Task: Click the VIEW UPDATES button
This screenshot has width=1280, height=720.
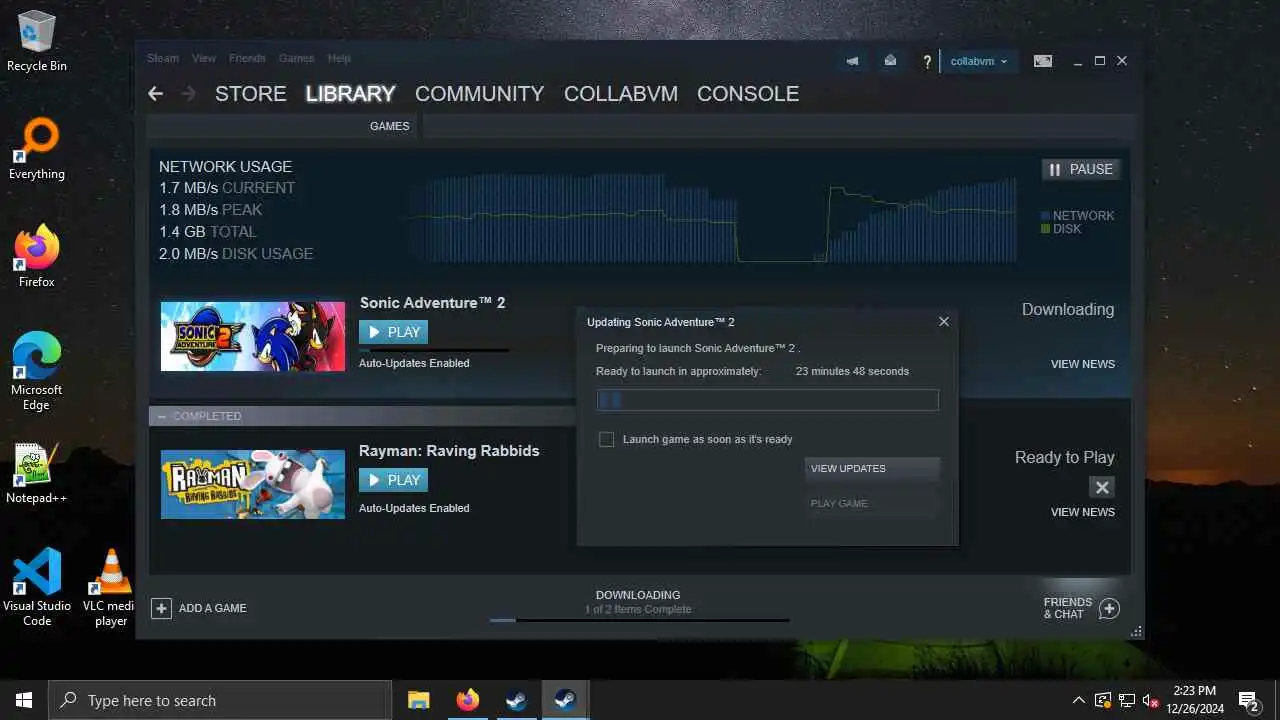Action: click(872, 469)
